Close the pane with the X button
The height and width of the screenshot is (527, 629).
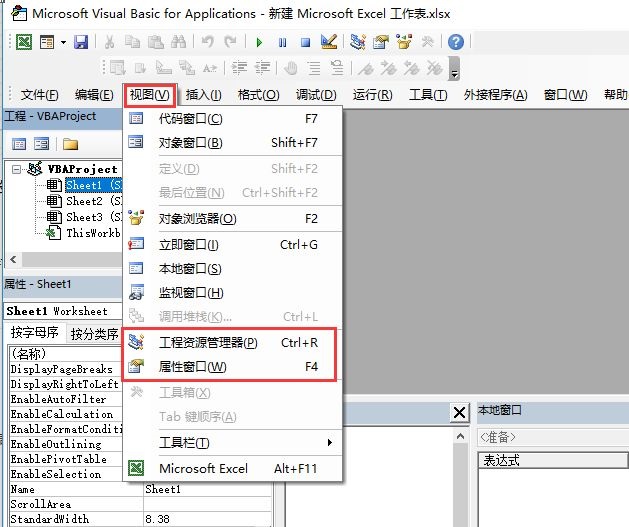[x=459, y=413]
